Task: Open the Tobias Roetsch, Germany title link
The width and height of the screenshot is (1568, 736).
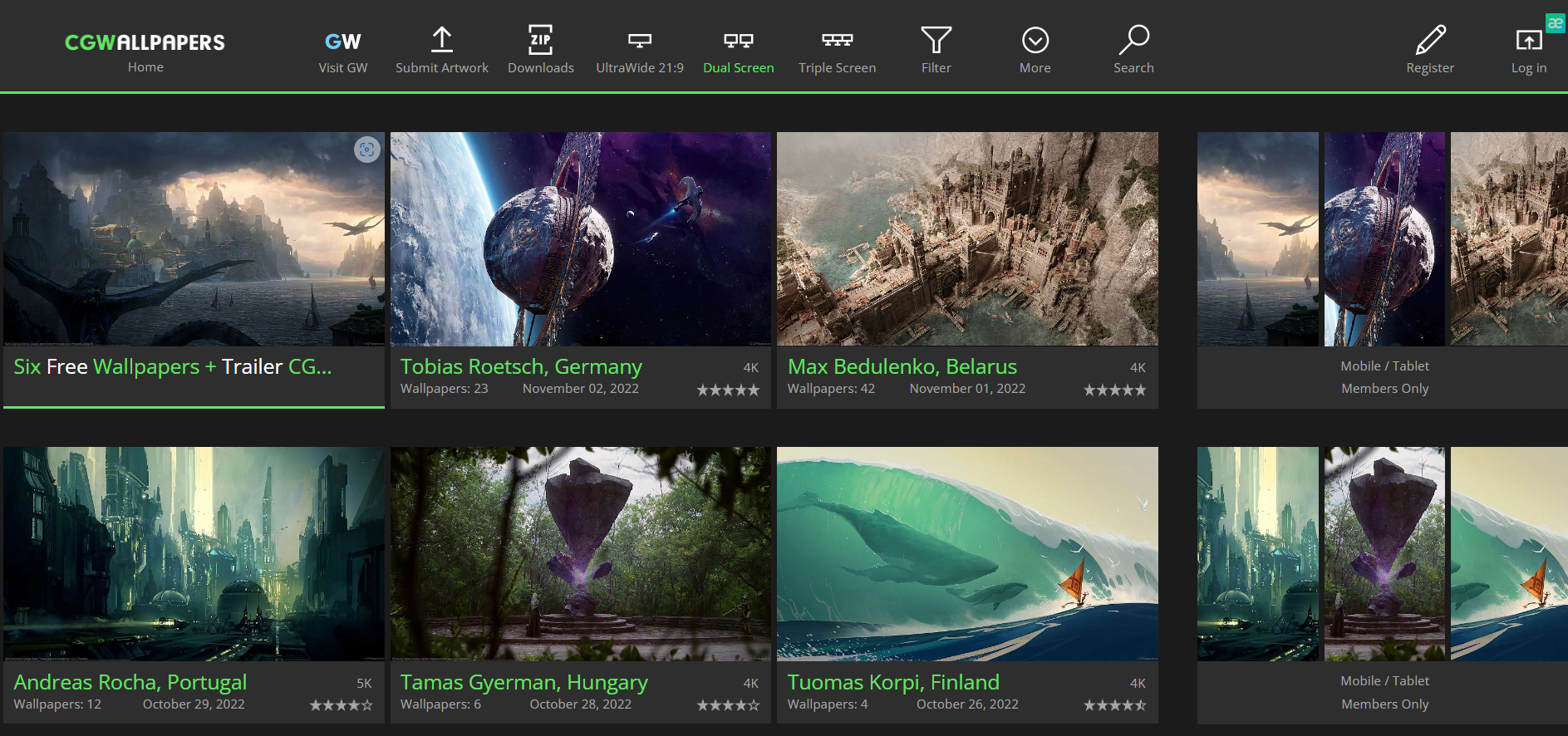Action: click(x=521, y=366)
